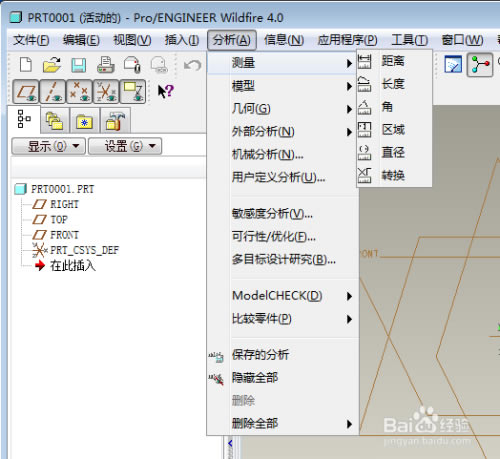This screenshot has width=500, height=459.
Task: Choose 用户定义分析(U)... menu entry
Action: pyautogui.click(x=282, y=177)
